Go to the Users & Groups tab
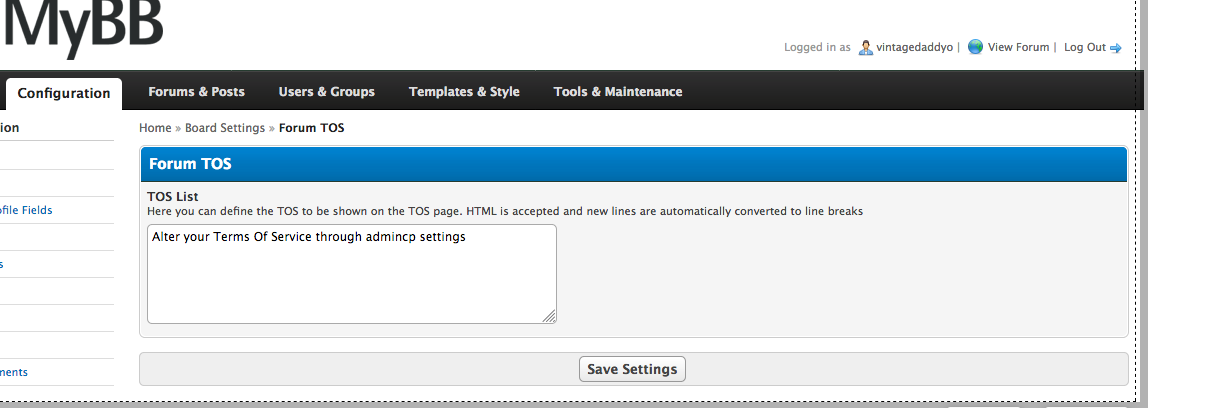 click(326, 92)
